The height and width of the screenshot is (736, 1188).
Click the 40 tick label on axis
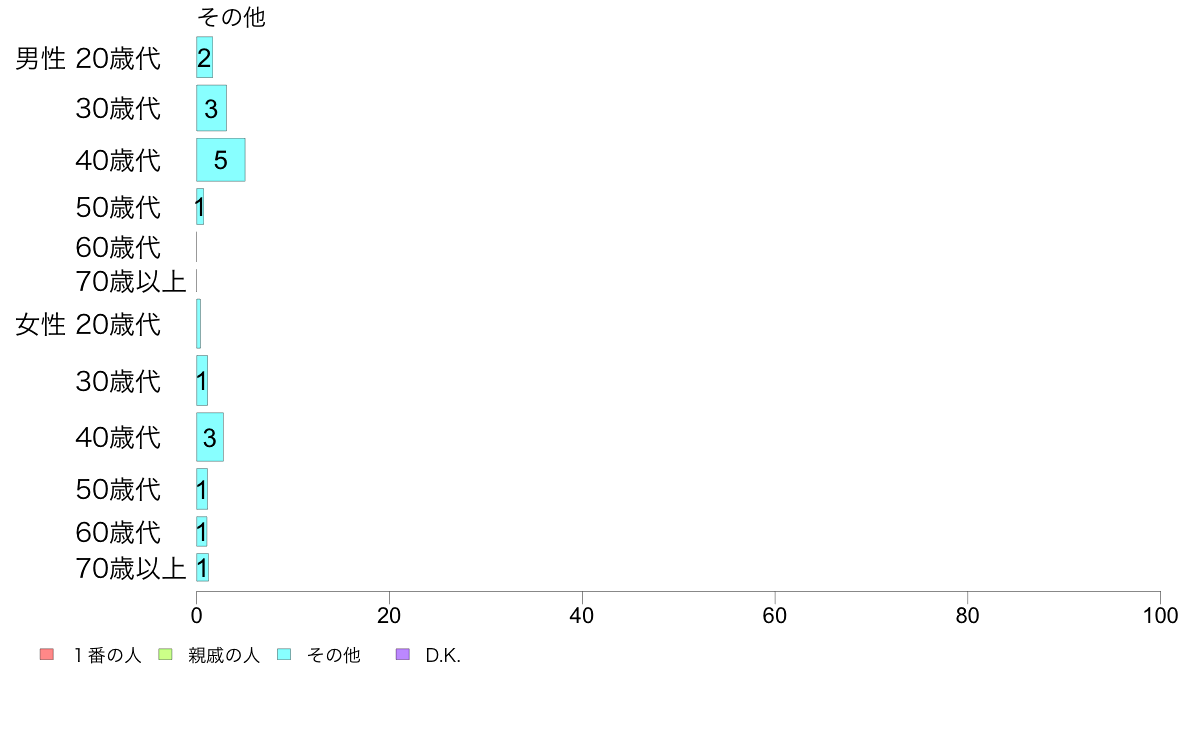(x=582, y=615)
